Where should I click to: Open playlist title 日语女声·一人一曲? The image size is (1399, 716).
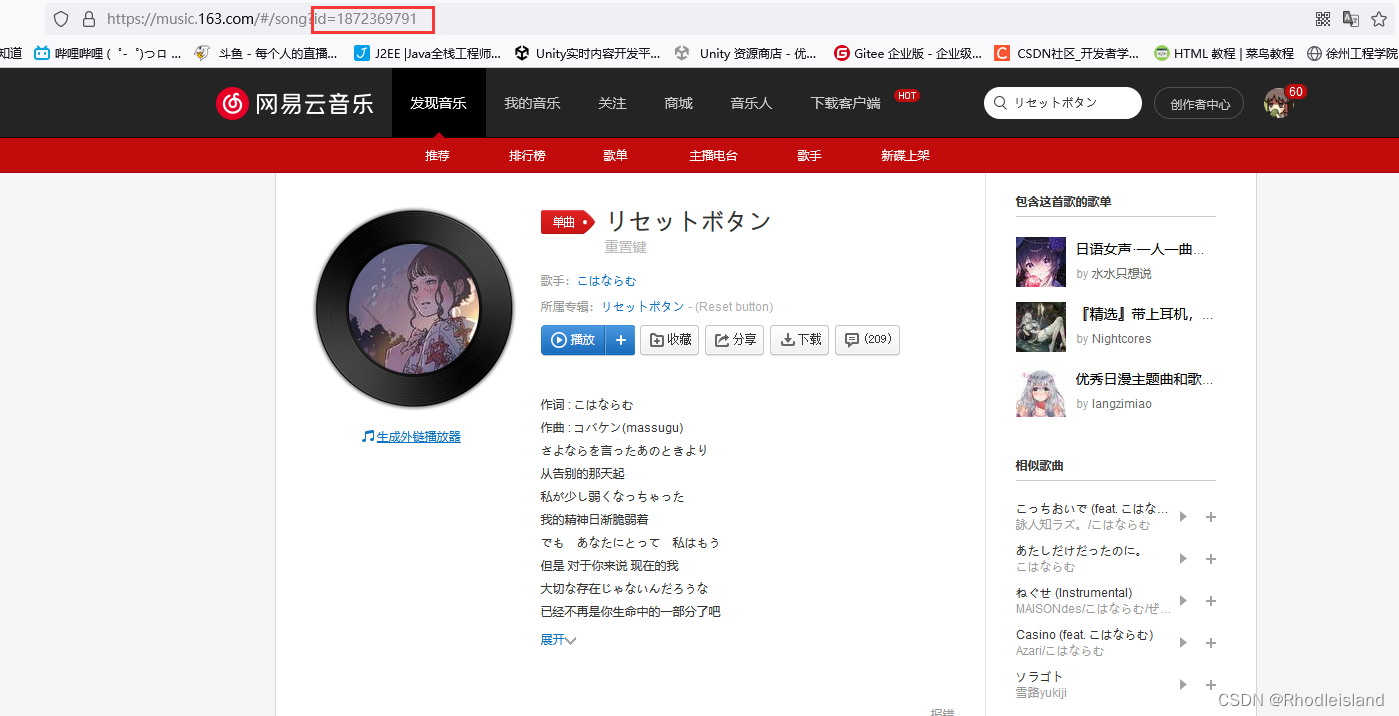(x=1139, y=250)
